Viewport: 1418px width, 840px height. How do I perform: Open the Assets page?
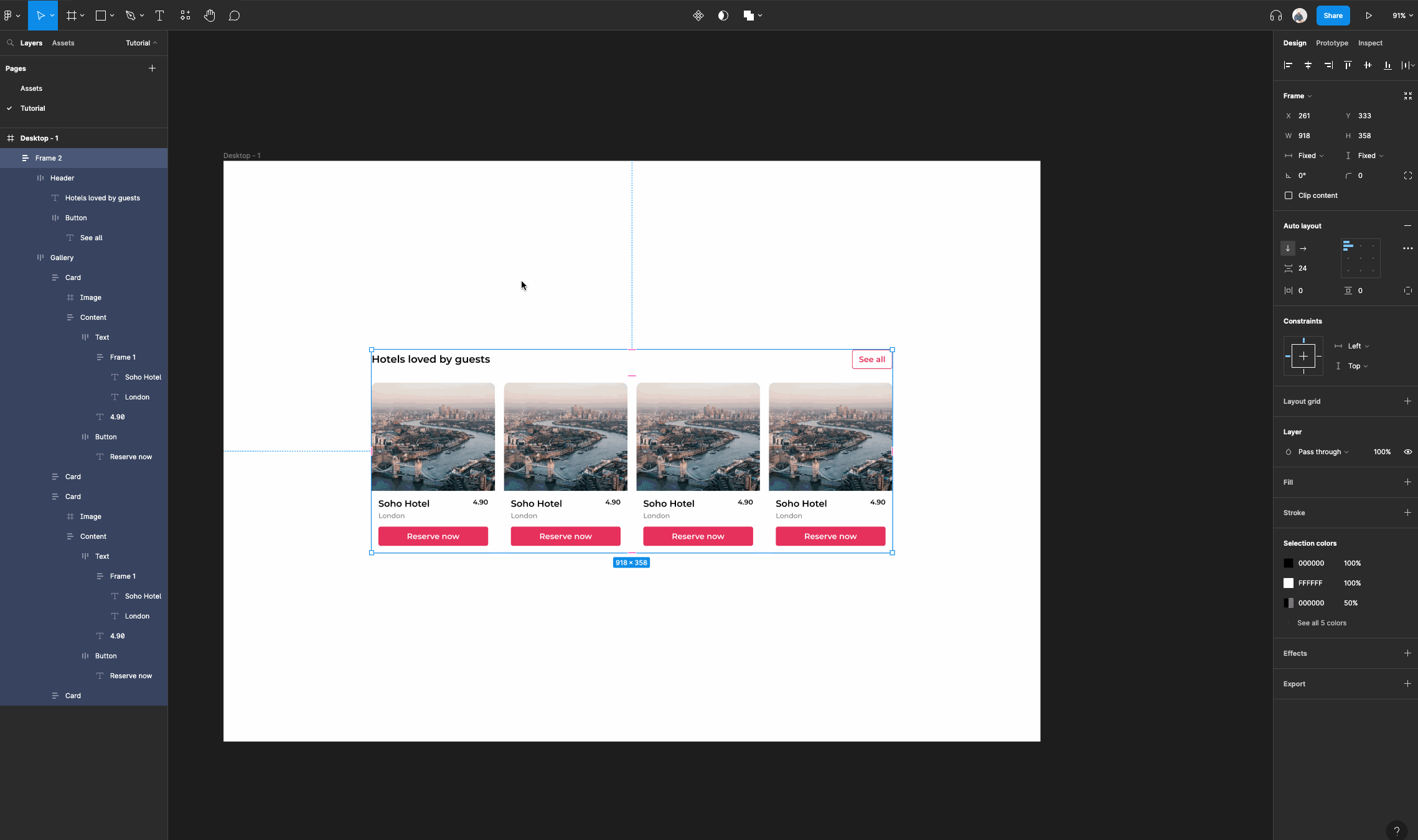(31, 88)
